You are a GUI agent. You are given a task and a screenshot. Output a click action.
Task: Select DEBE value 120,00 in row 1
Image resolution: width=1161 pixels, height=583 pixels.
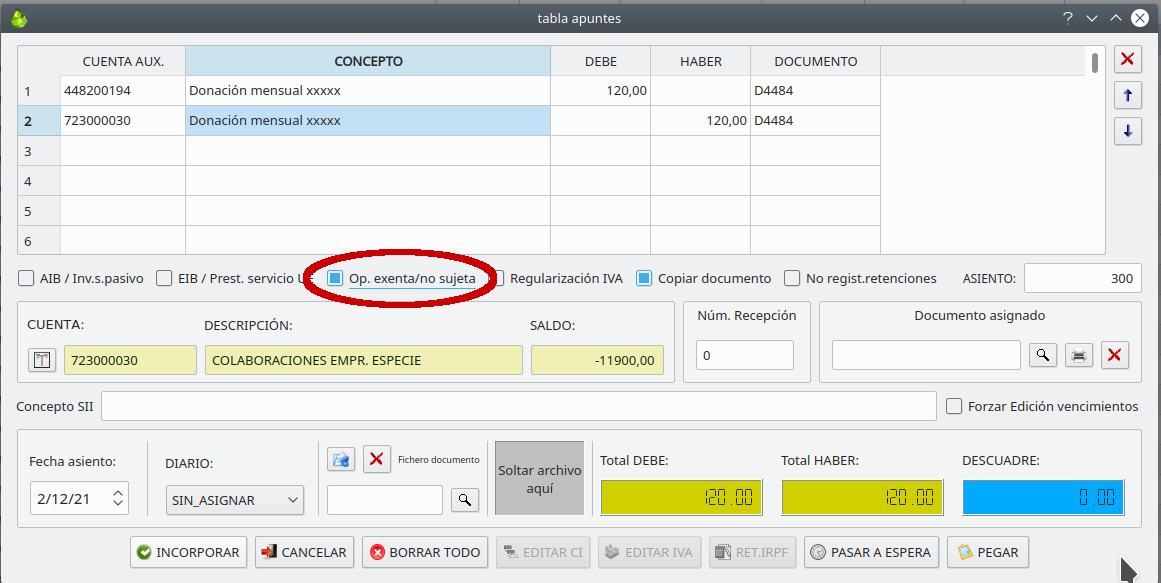pos(600,90)
